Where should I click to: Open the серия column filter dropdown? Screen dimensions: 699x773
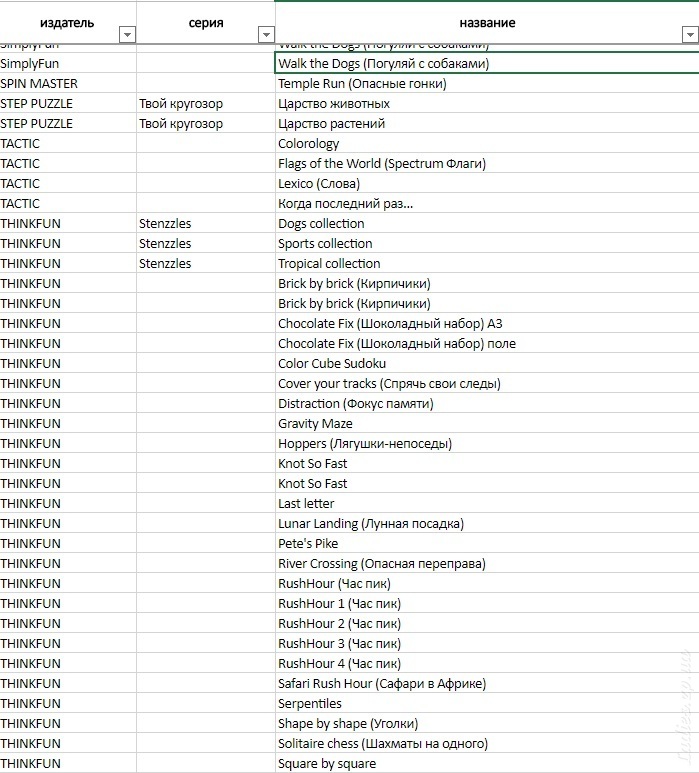(x=266, y=35)
